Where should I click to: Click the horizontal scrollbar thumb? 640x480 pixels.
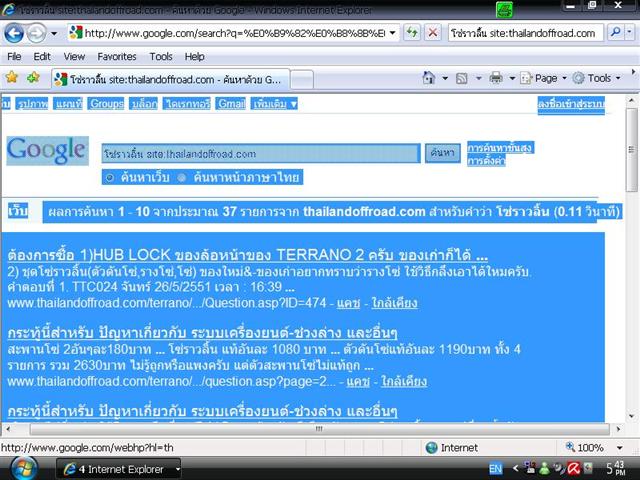(x=318, y=429)
